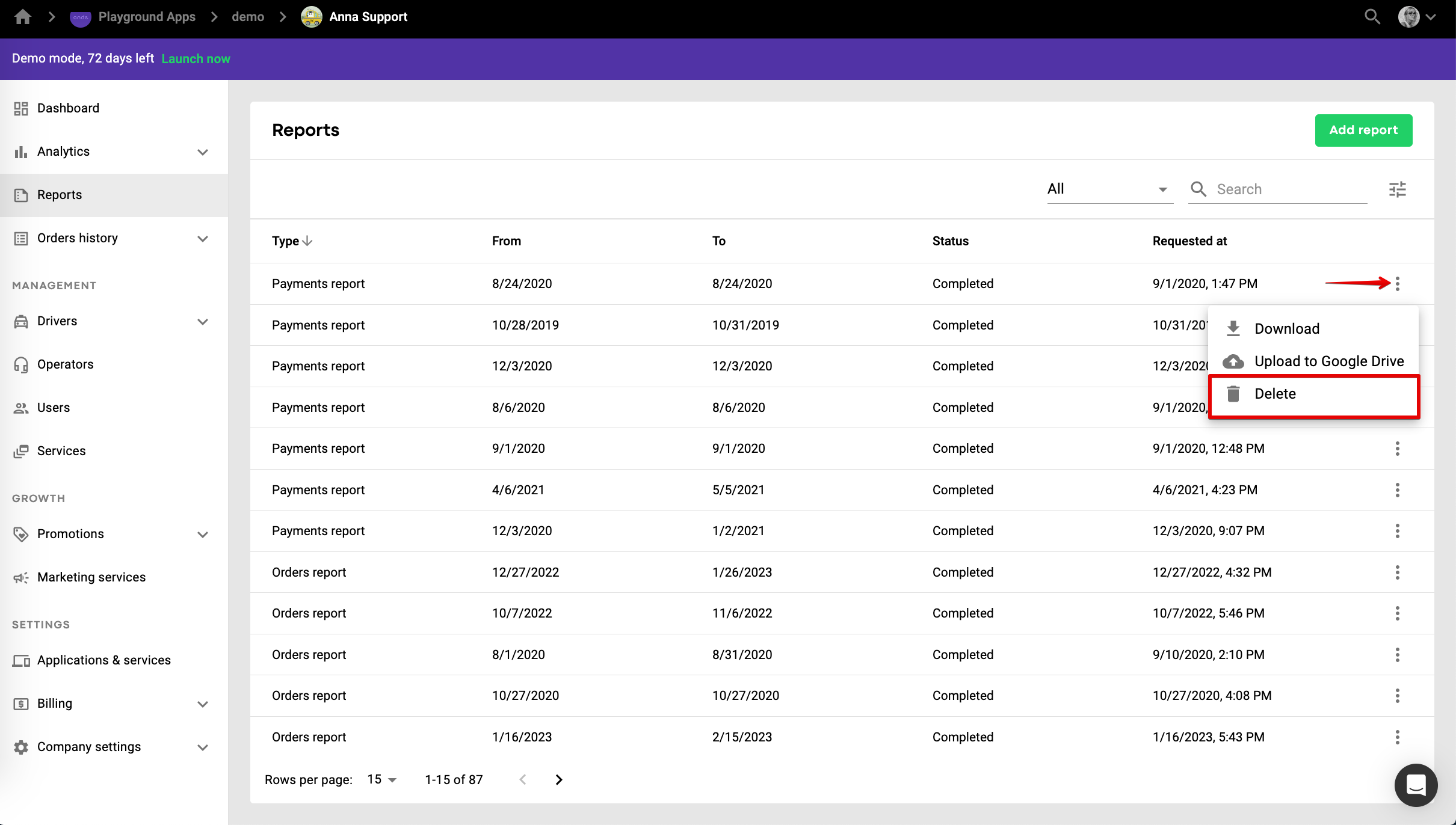Choose Upload to Google Drive option

(1328, 361)
